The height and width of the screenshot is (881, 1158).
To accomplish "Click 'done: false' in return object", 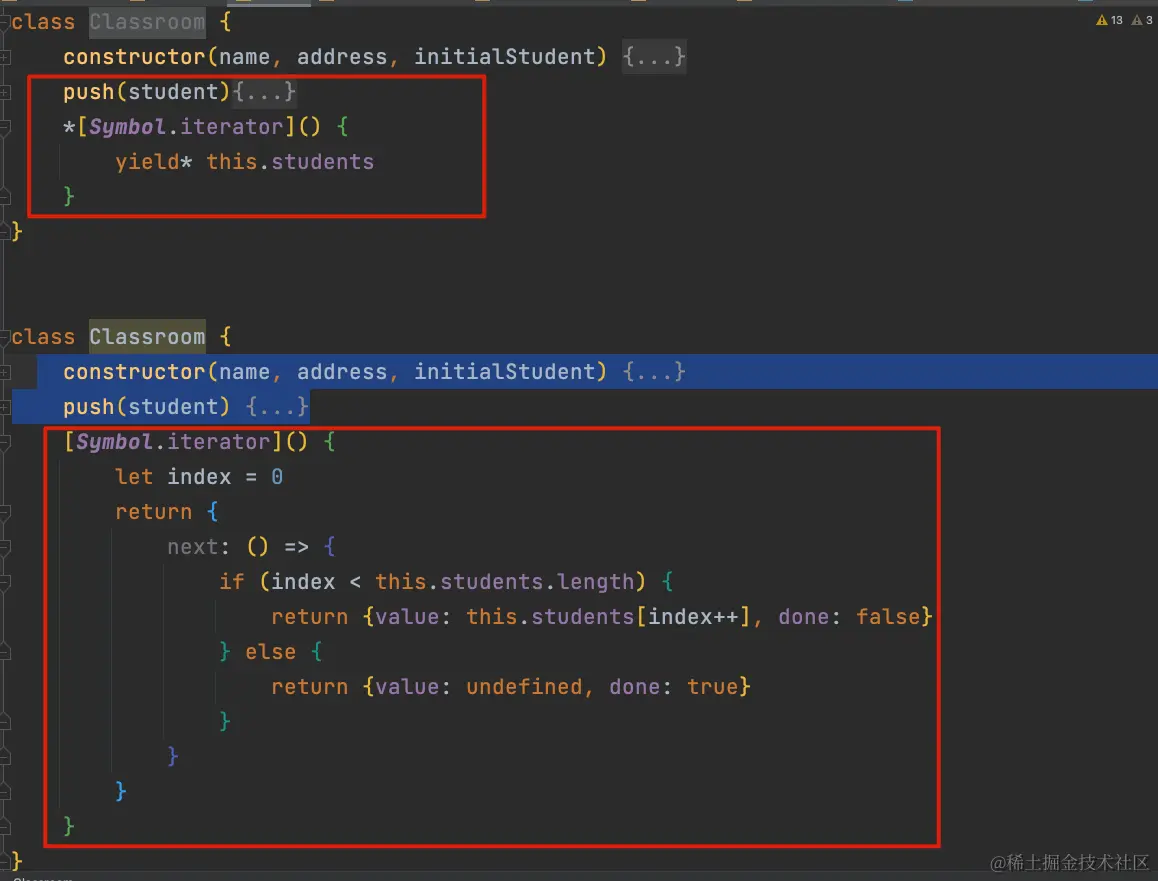I will pos(849,617).
